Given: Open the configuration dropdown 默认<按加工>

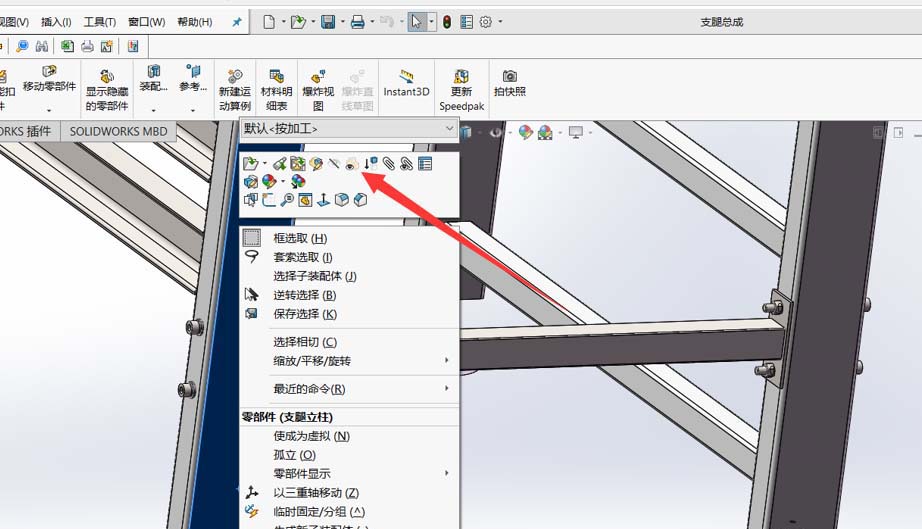Looking at the screenshot, I should click(x=349, y=128).
